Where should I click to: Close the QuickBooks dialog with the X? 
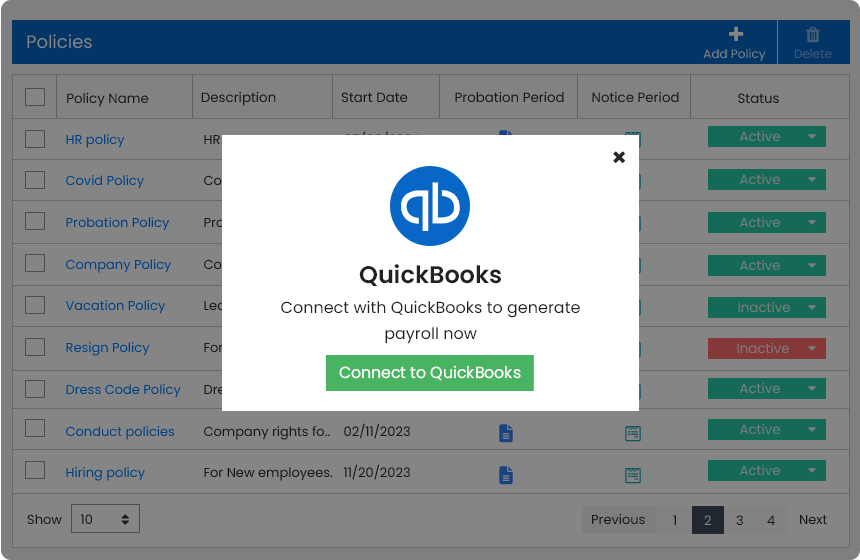619,157
